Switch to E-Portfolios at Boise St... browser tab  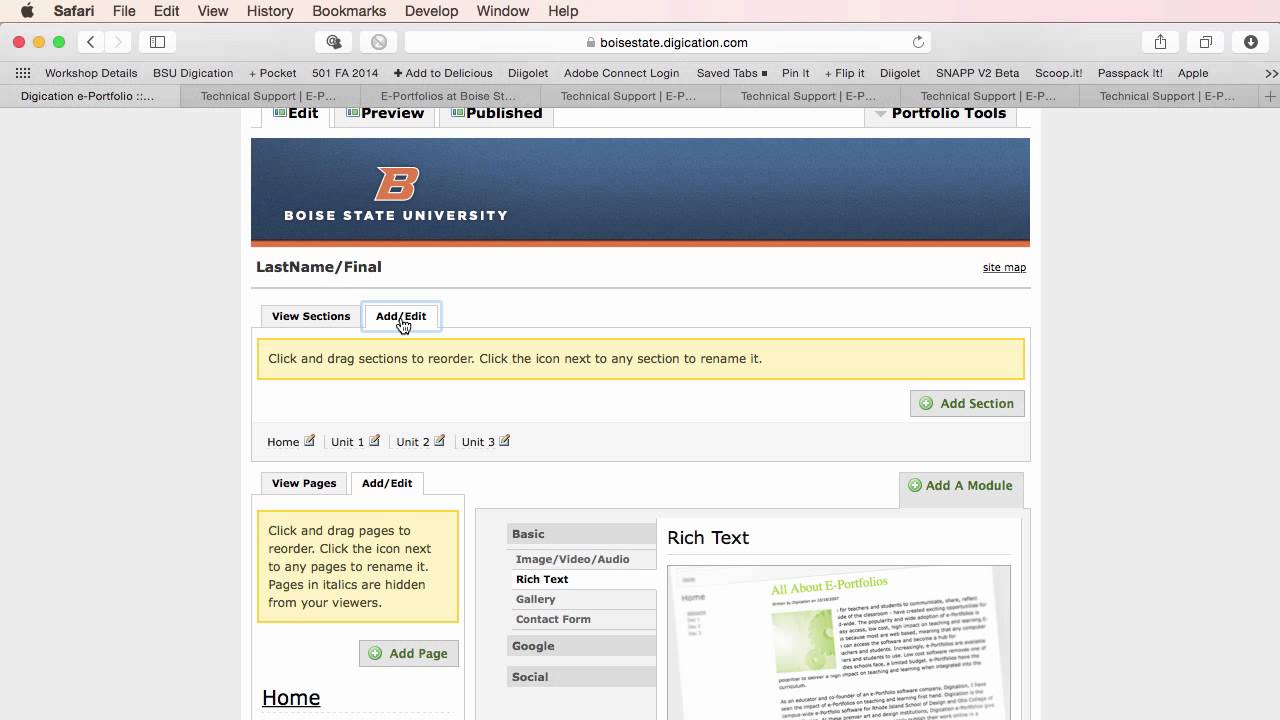449,96
